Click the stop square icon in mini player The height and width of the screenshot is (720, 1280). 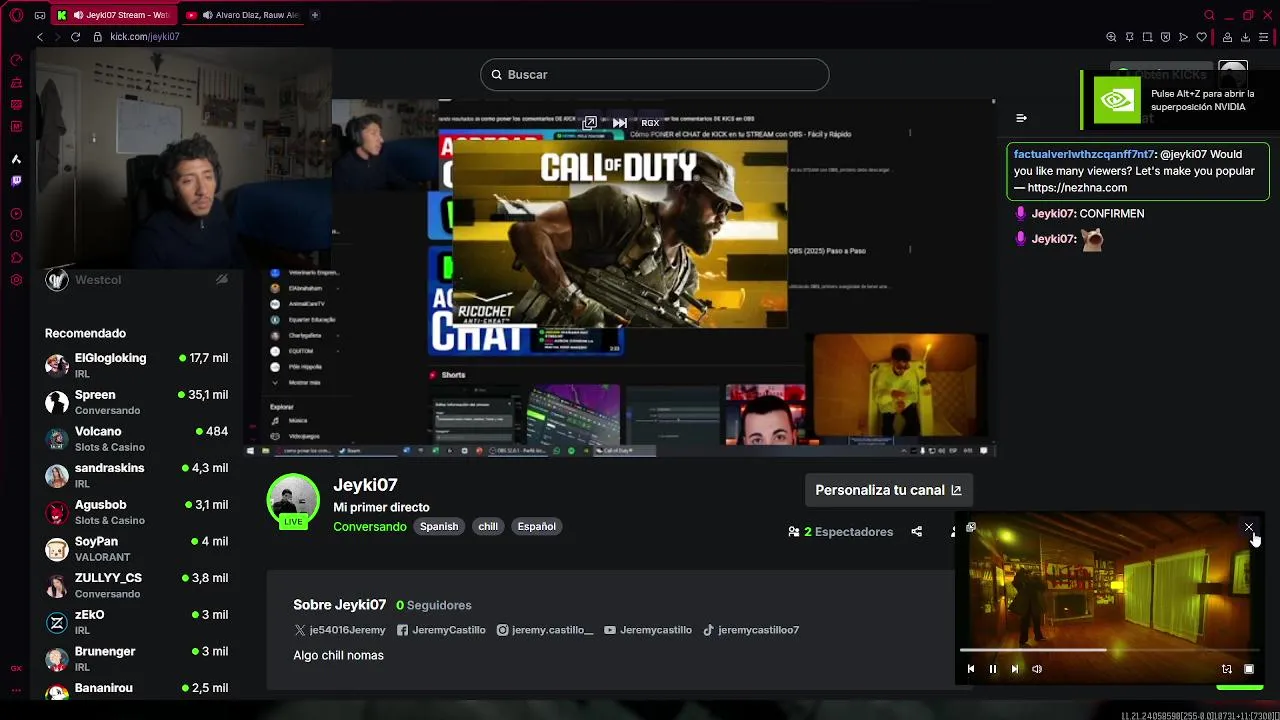pos(1248,669)
